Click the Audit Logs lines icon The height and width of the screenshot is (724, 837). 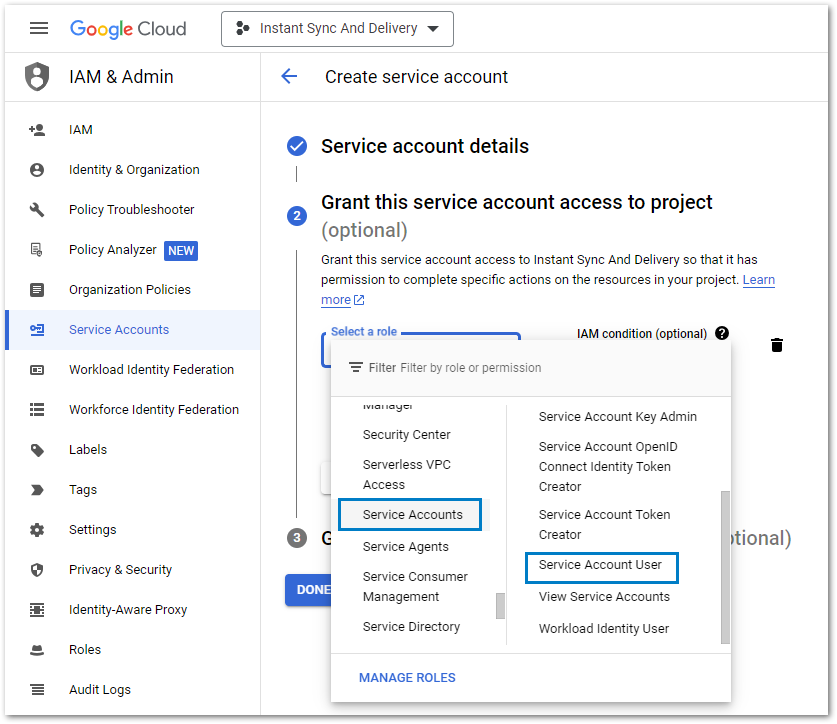coord(37,690)
